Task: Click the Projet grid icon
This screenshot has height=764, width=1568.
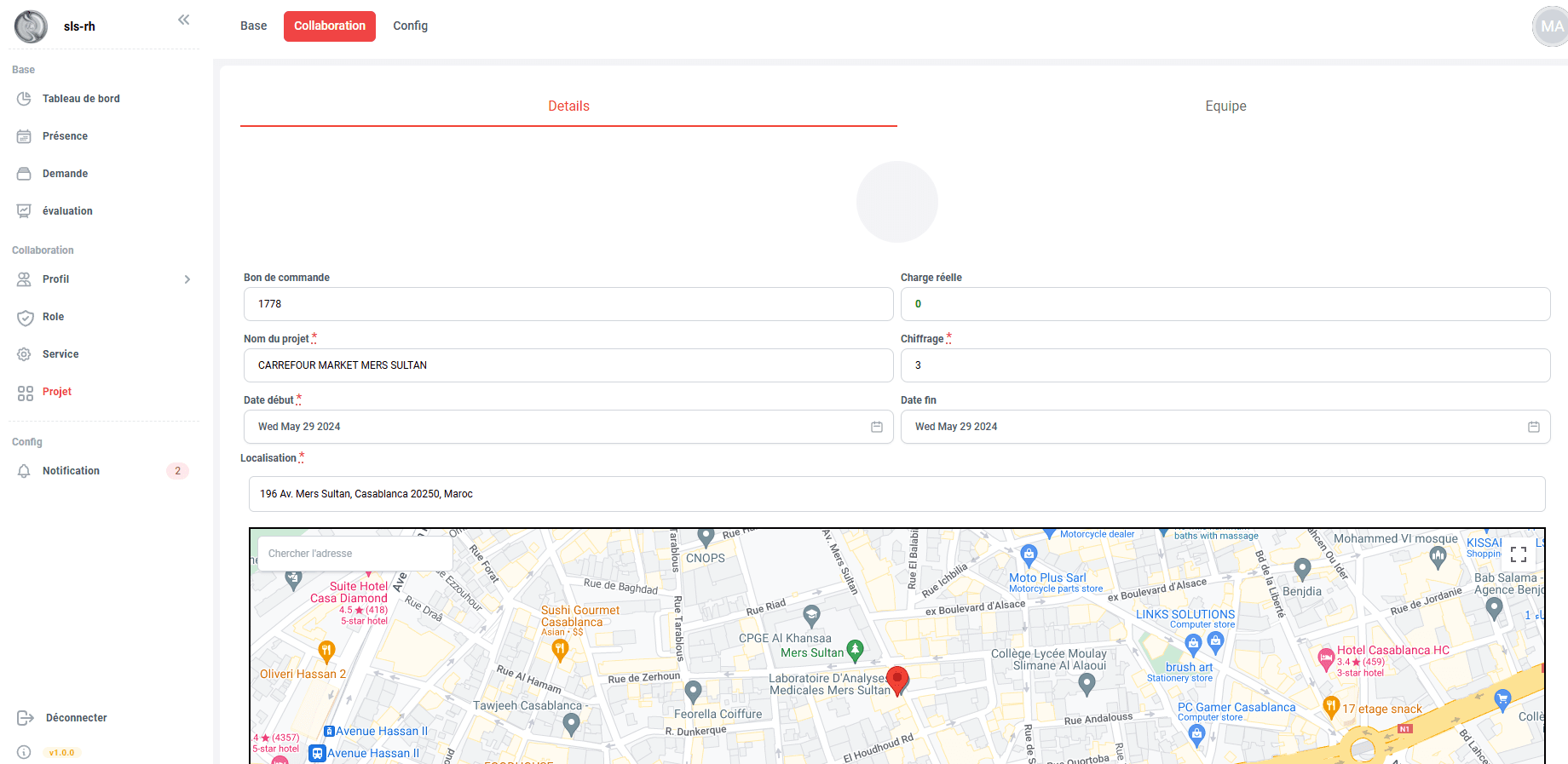Action: pyautogui.click(x=25, y=393)
